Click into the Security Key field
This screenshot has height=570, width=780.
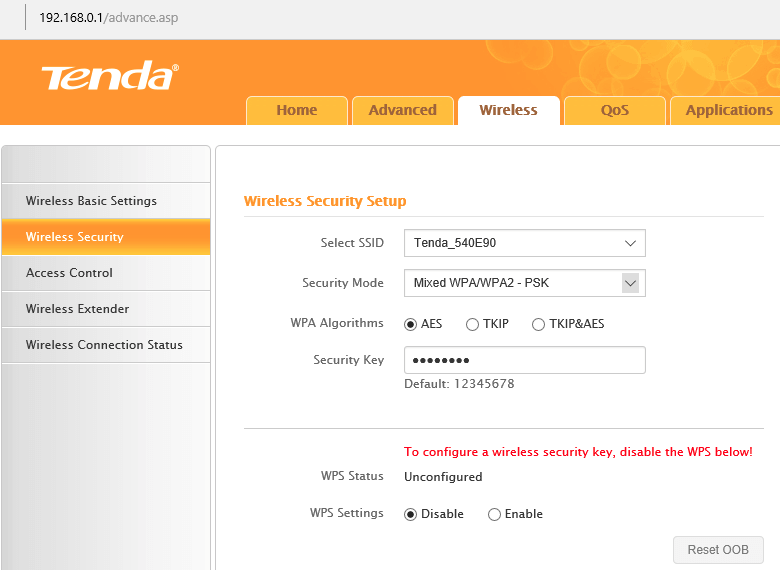(x=525, y=360)
